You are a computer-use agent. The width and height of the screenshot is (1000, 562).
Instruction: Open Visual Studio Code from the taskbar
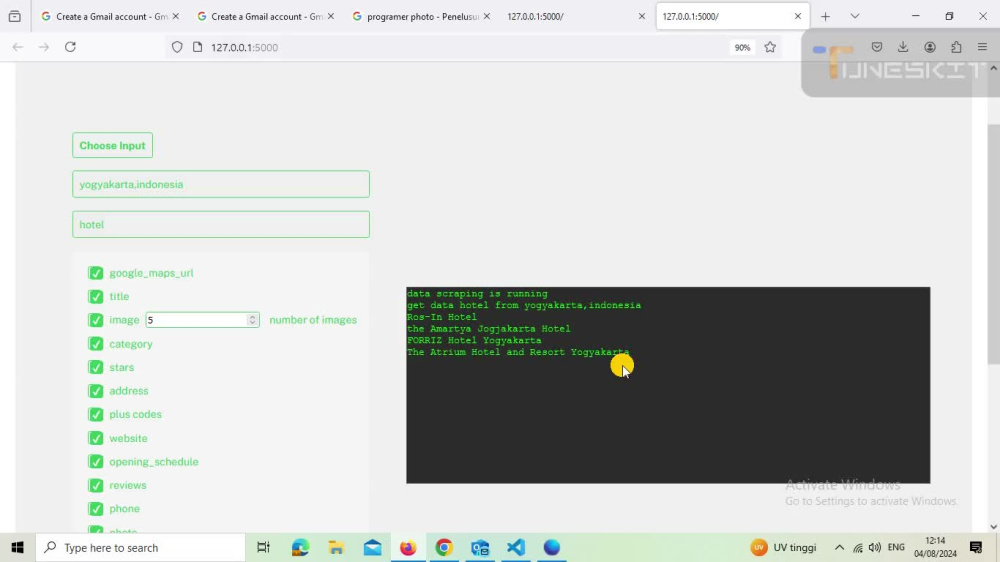click(x=516, y=547)
